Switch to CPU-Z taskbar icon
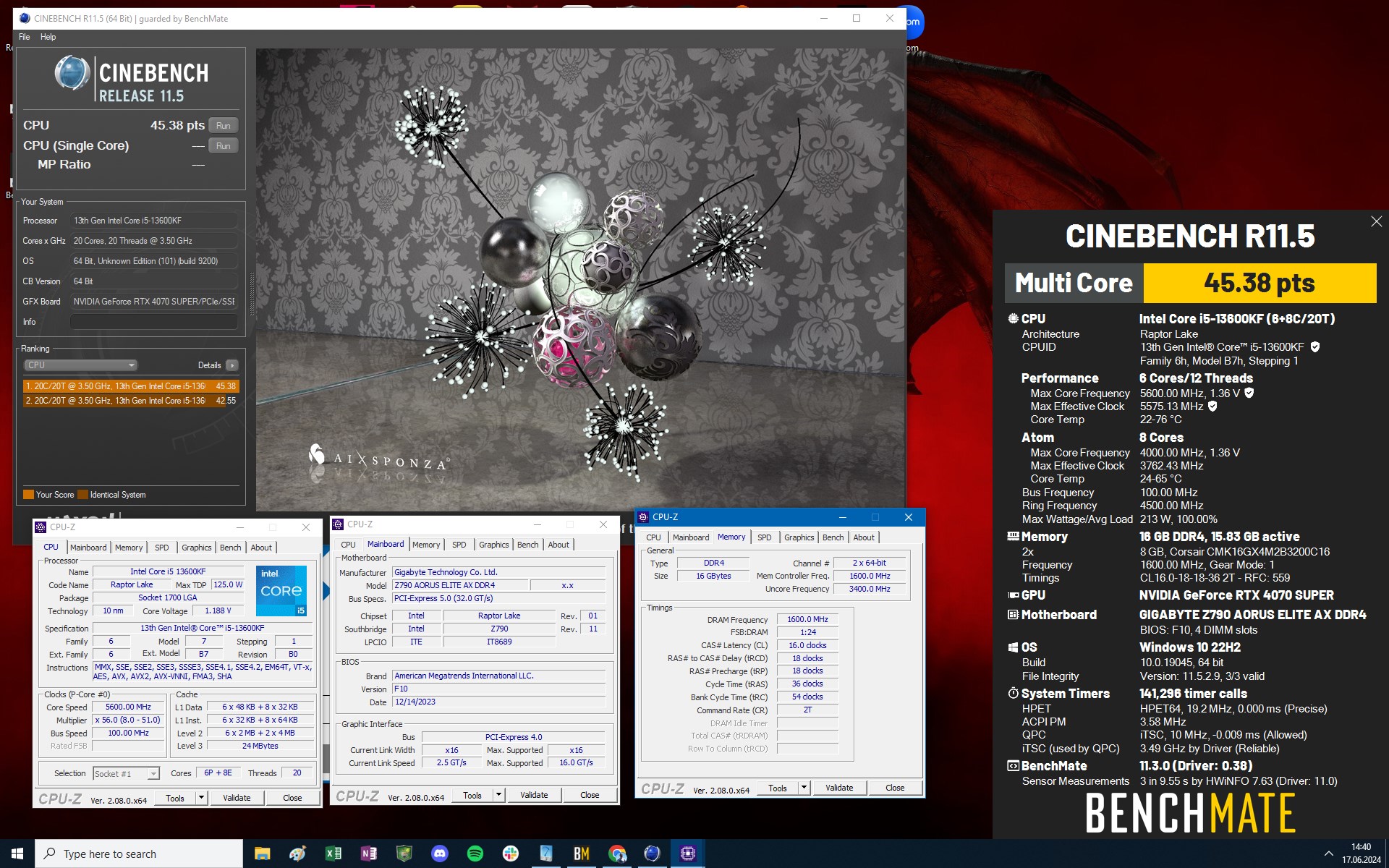Viewport: 1389px width, 868px height. (687, 854)
